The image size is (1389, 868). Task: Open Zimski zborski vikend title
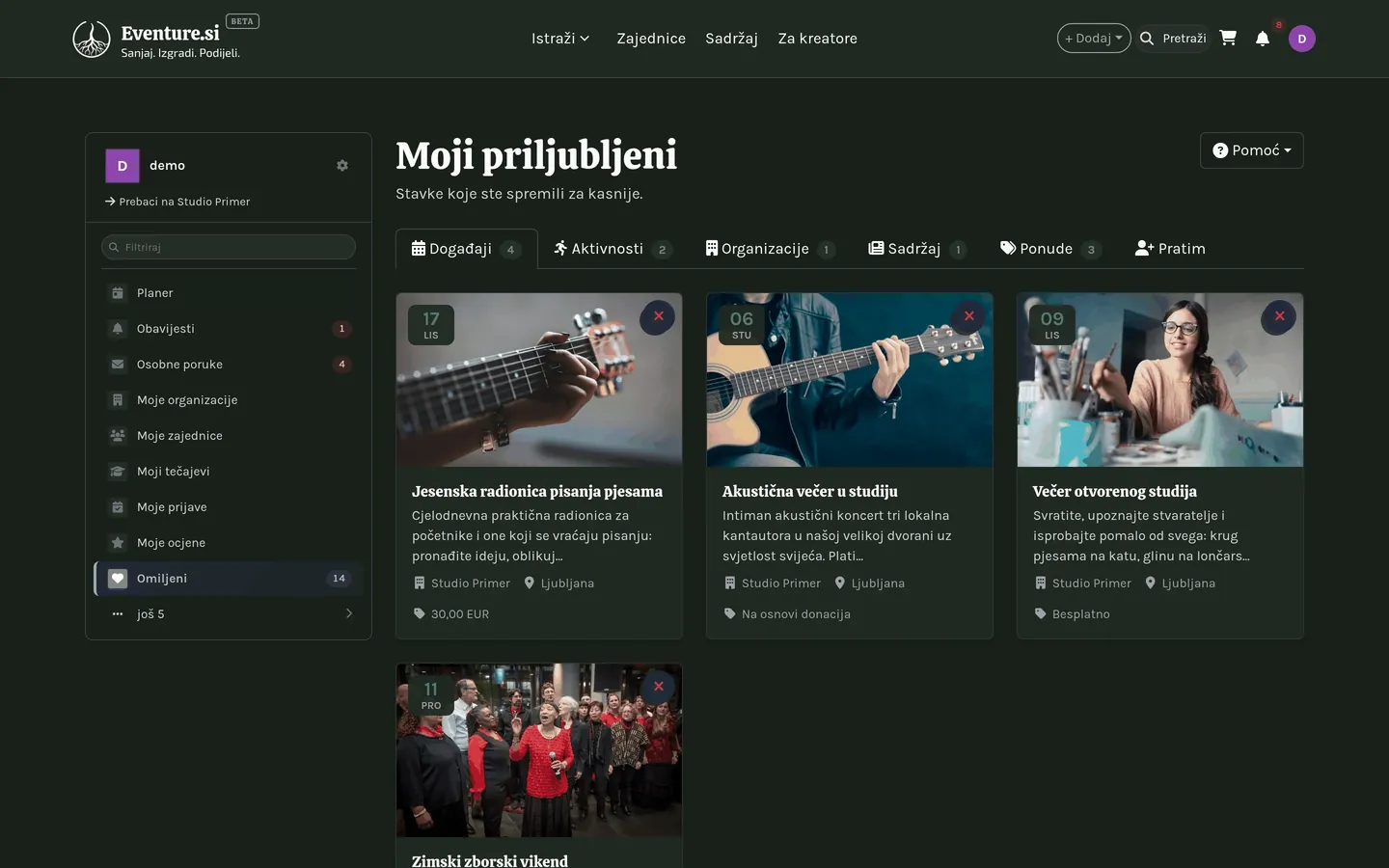point(490,860)
